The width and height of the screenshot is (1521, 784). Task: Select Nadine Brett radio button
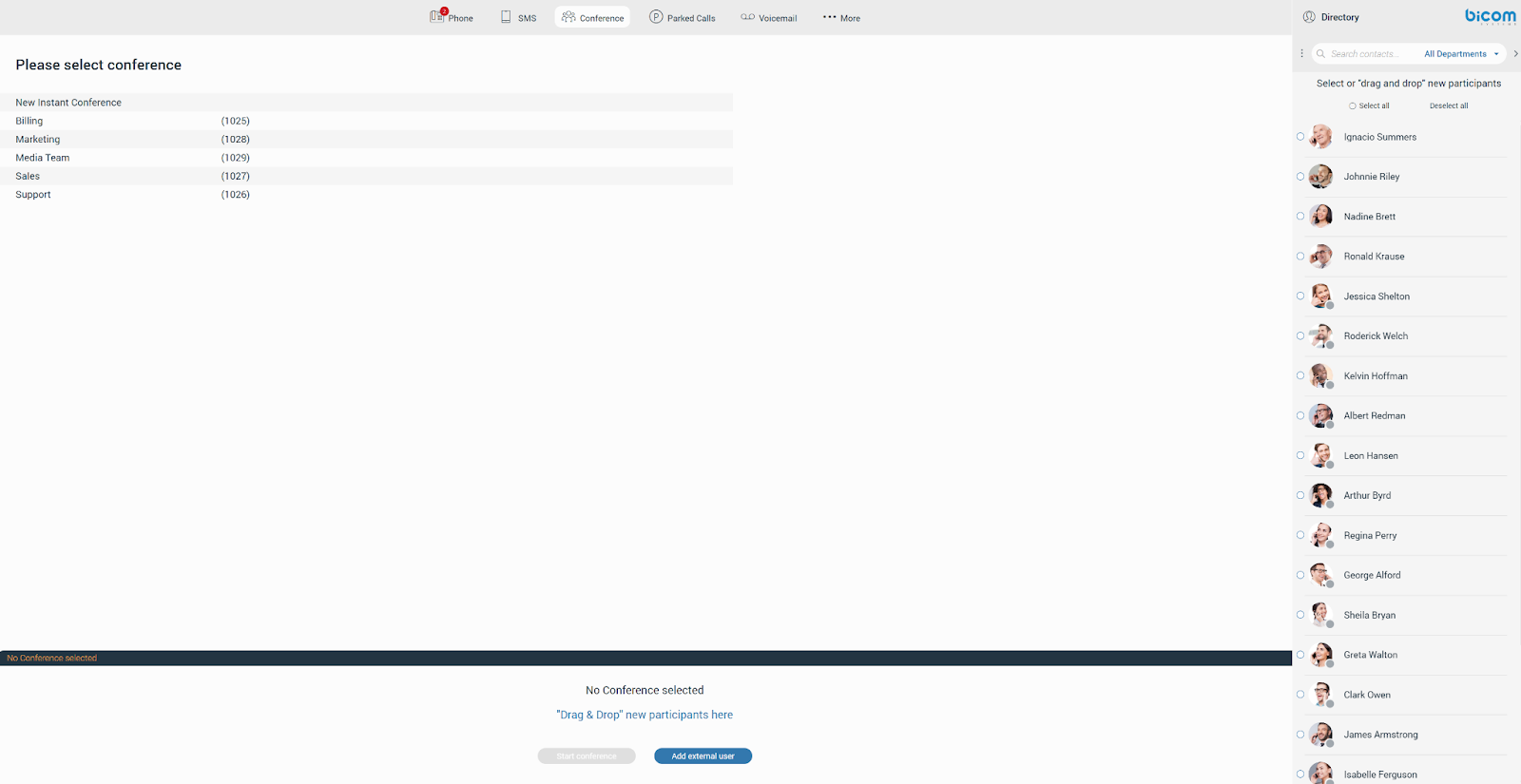point(1300,217)
